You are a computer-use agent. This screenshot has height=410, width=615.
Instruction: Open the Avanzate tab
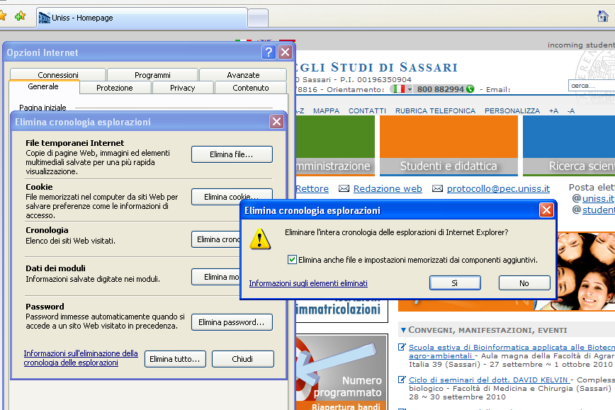click(x=242, y=75)
